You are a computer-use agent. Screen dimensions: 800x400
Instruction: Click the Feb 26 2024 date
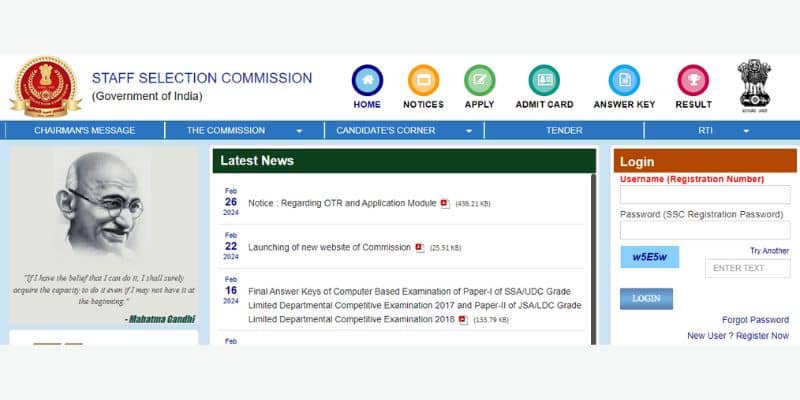[231, 202]
